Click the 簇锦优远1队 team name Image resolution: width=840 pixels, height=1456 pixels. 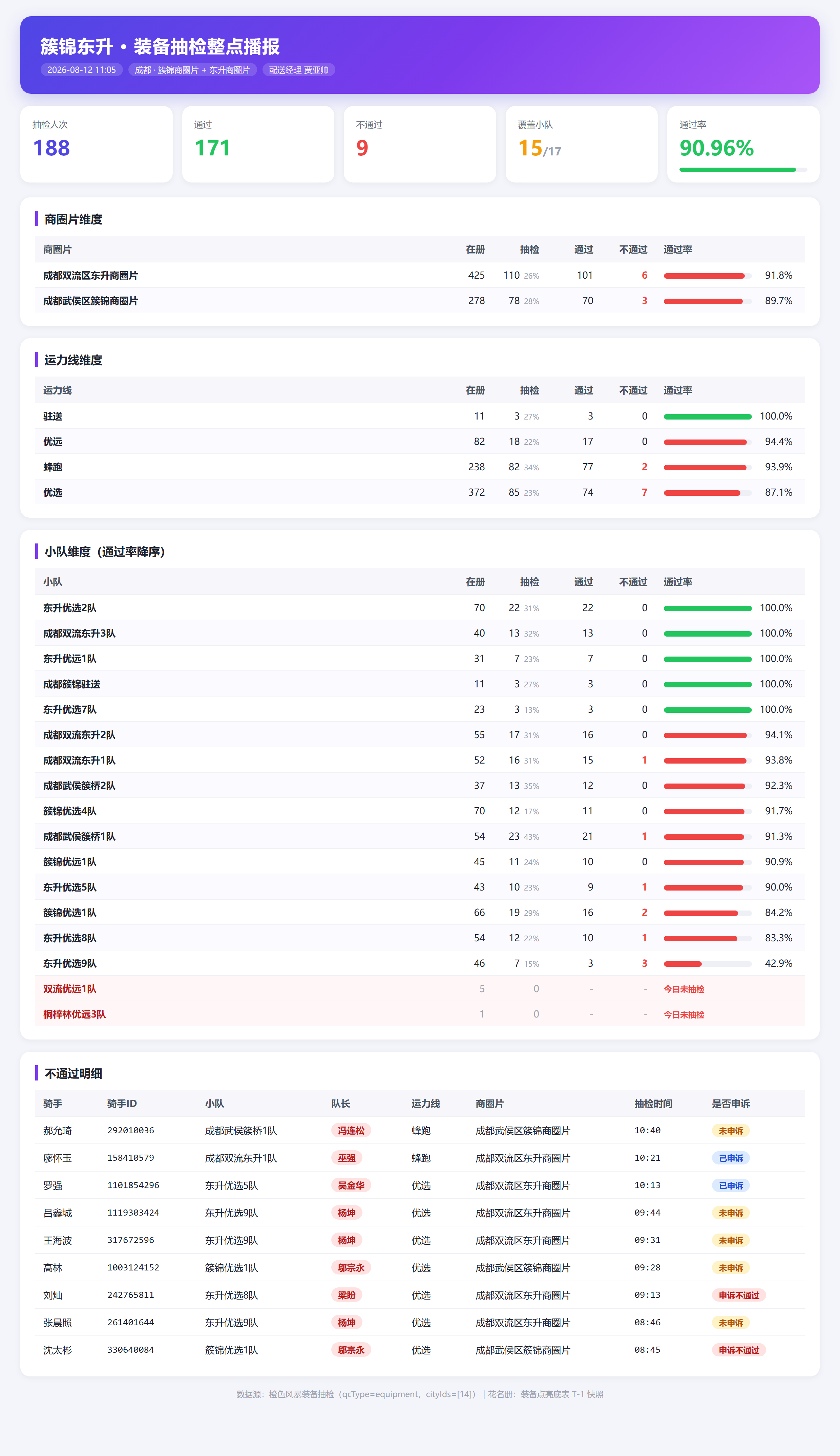[70, 861]
